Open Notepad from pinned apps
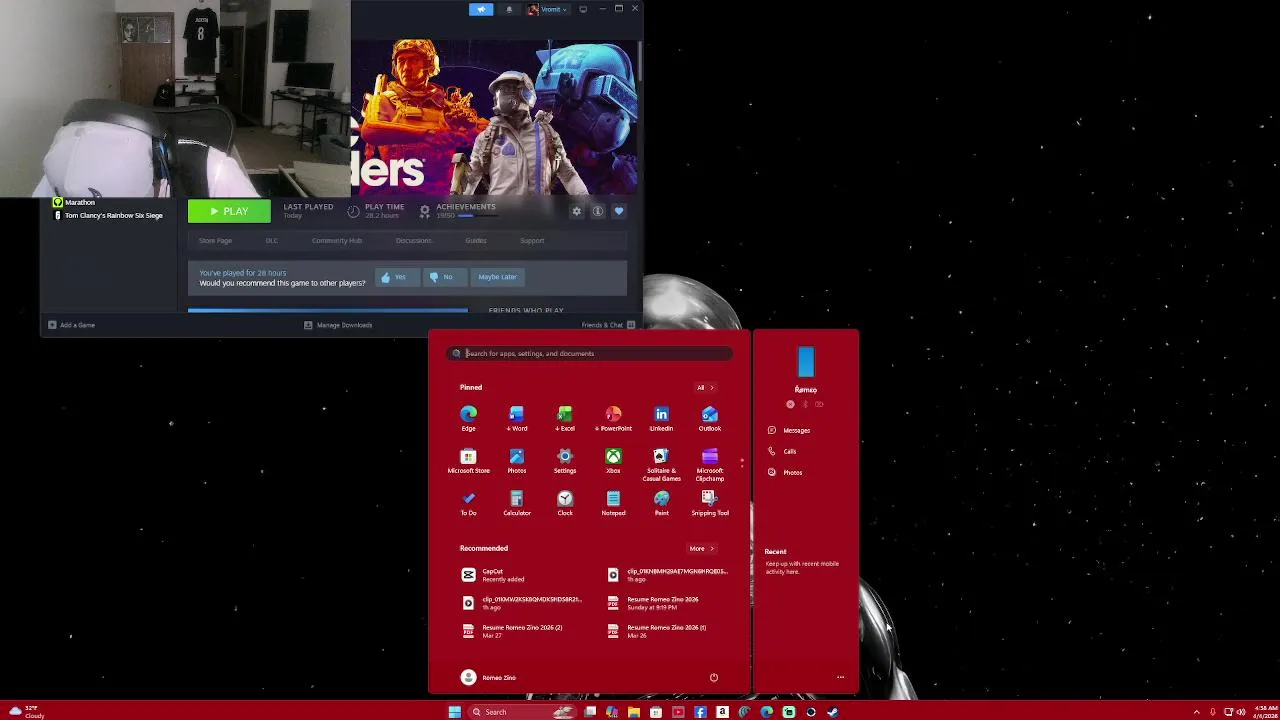 613,503
